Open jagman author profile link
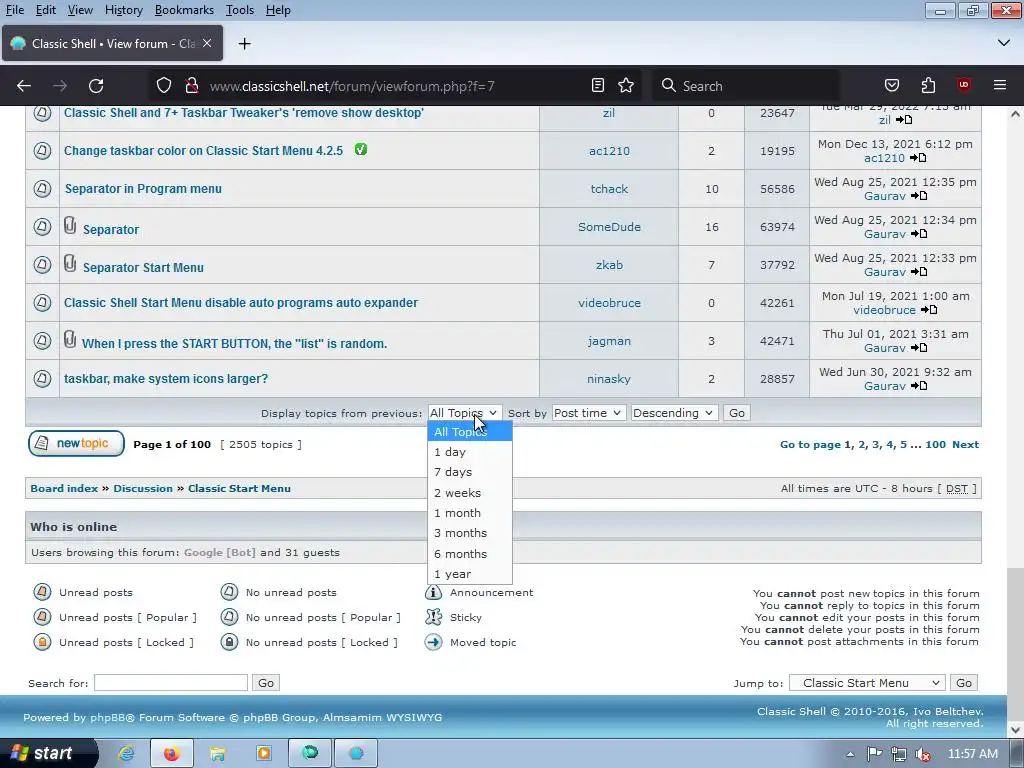The image size is (1024, 768). tap(609, 341)
